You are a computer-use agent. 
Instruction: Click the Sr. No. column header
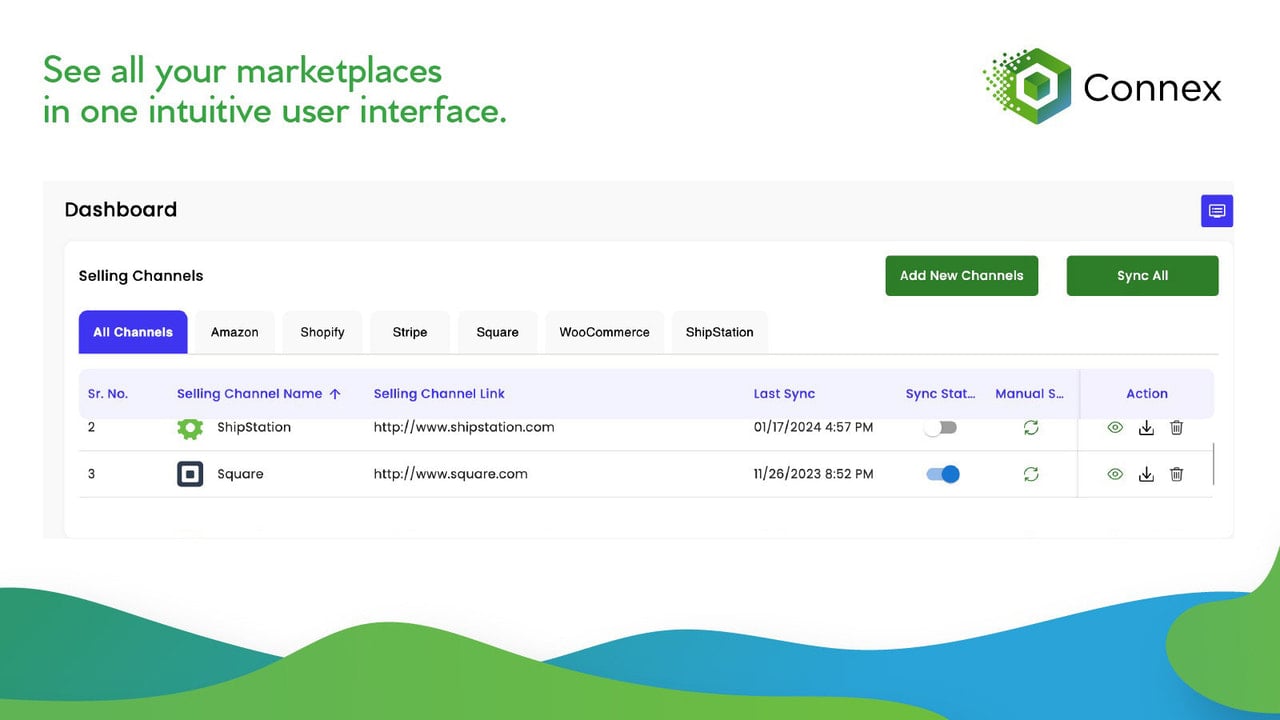pos(108,394)
